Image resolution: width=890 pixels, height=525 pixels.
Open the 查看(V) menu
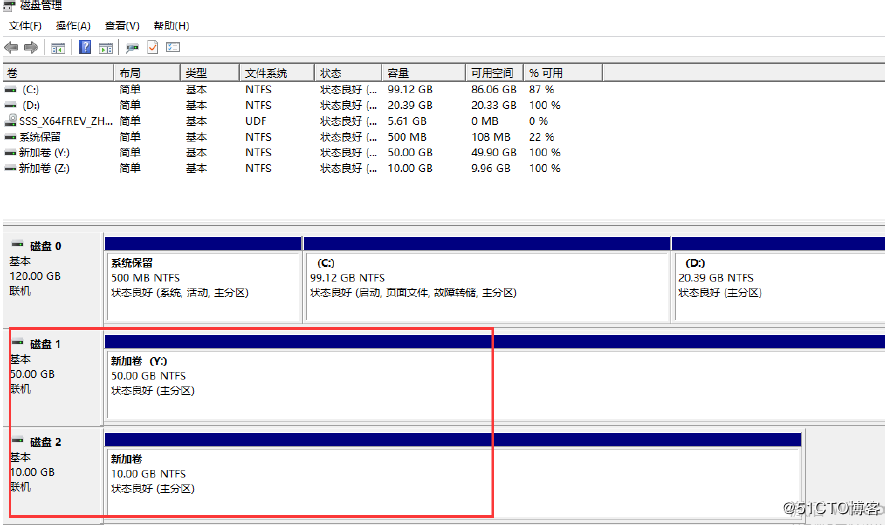pyautogui.click(x=122, y=26)
